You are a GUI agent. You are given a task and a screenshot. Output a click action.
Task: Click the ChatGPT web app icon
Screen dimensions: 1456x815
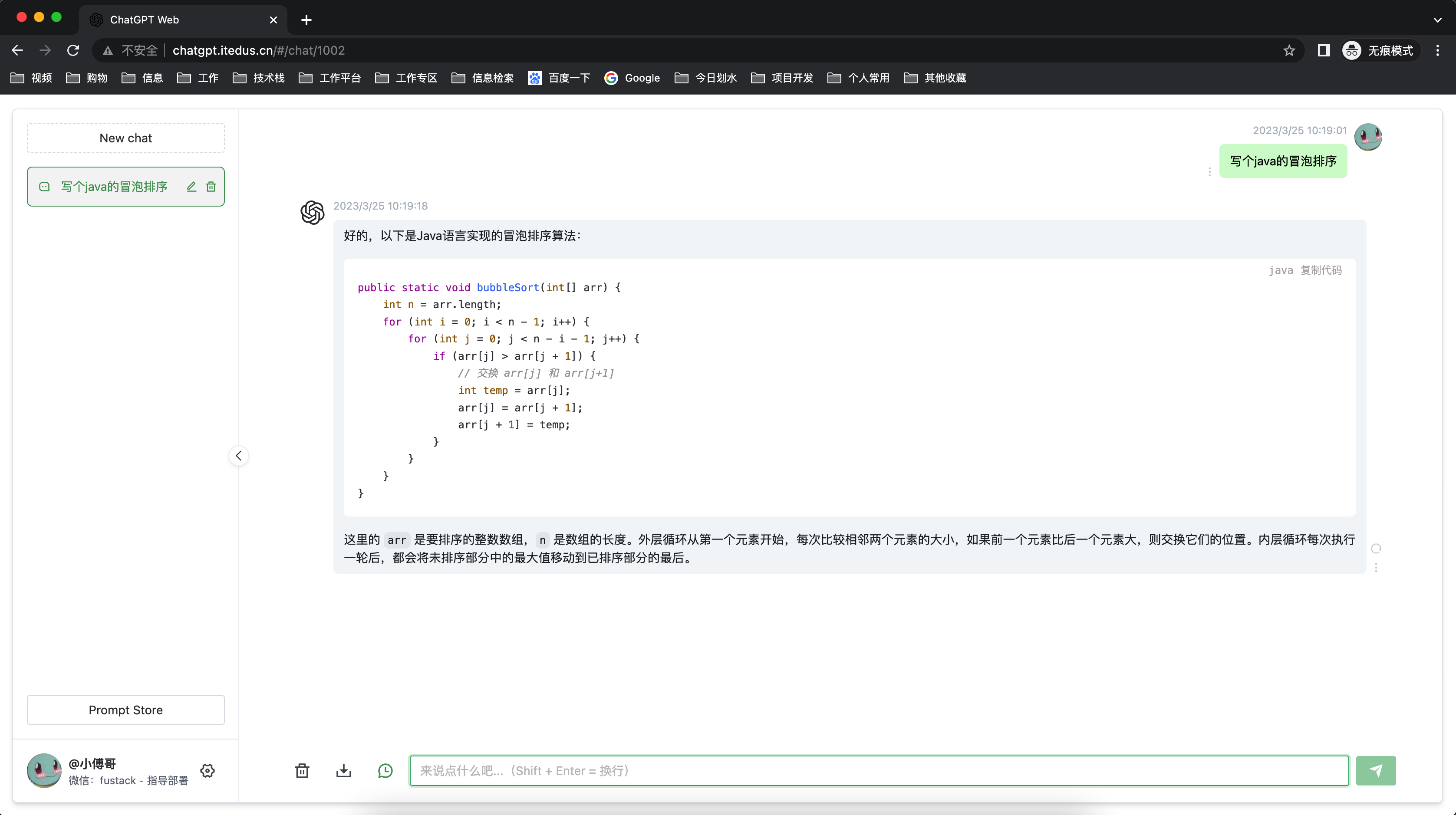97,19
